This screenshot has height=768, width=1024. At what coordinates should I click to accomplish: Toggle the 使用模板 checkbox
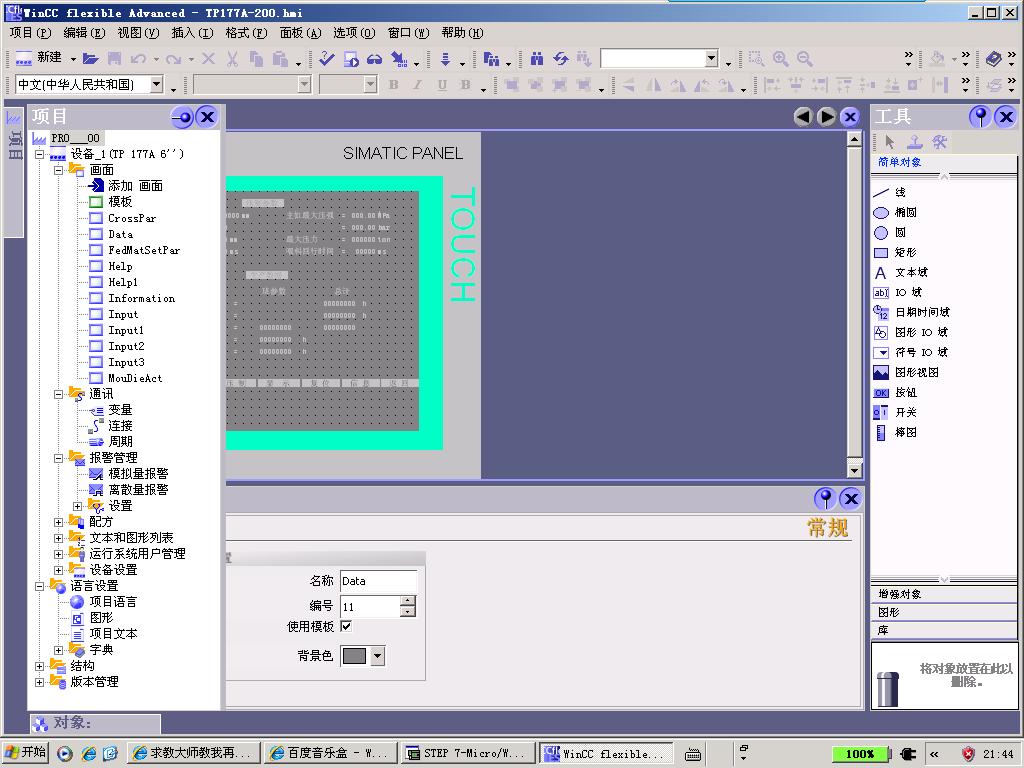coord(346,626)
